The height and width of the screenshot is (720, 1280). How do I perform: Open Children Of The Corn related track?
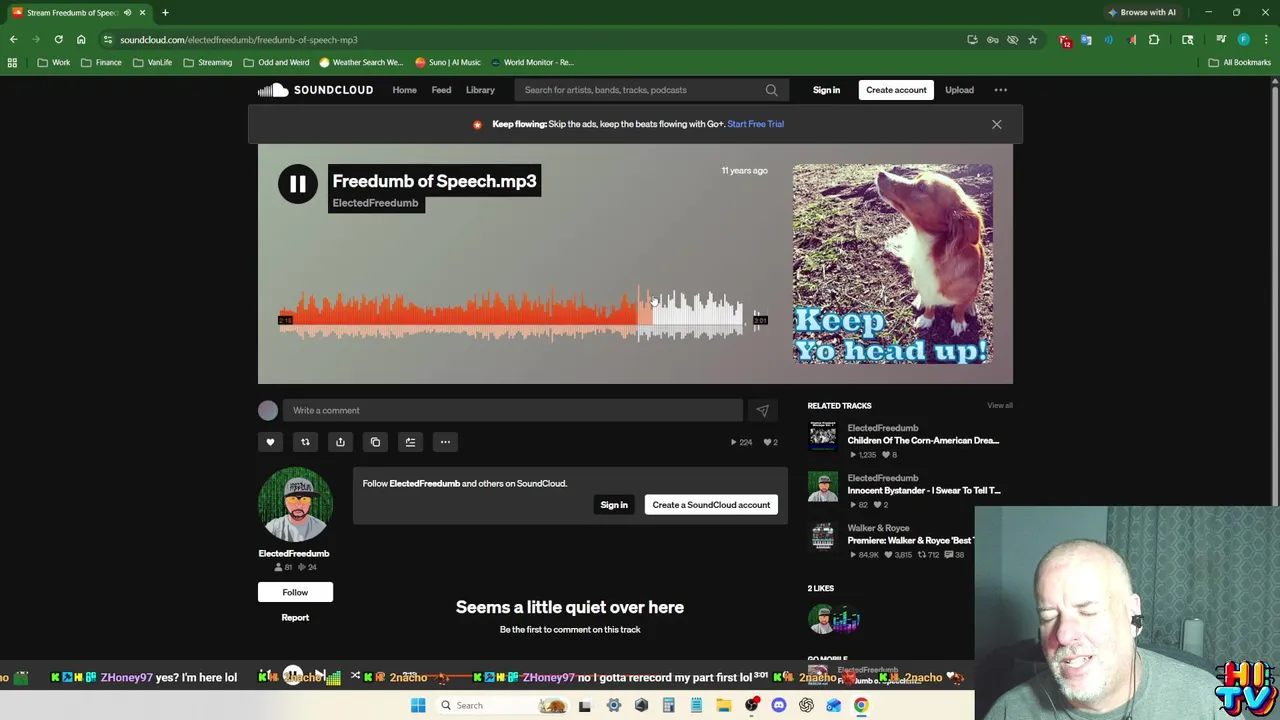pyautogui.click(x=923, y=440)
